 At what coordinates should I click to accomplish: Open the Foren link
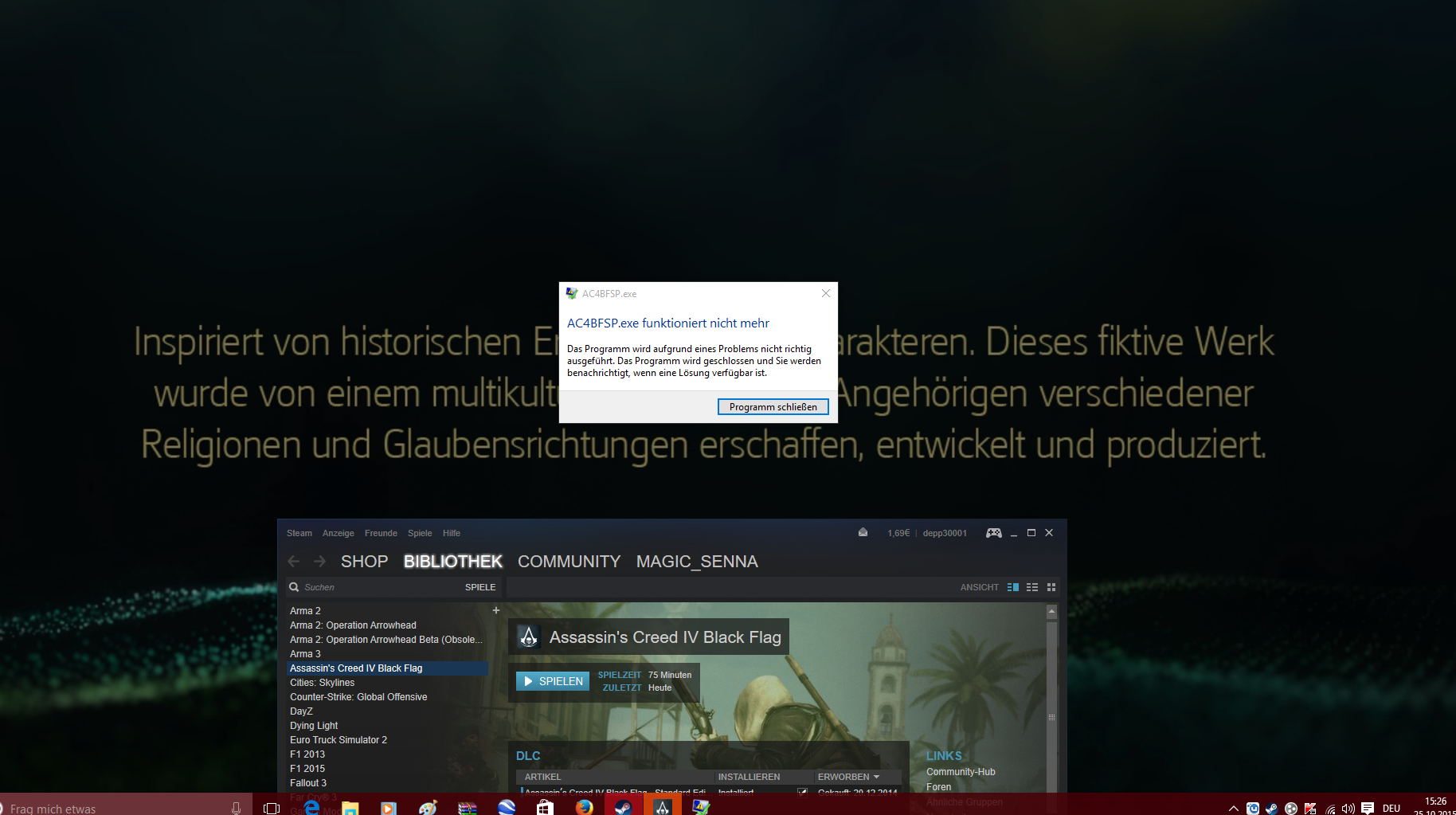[938, 787]
